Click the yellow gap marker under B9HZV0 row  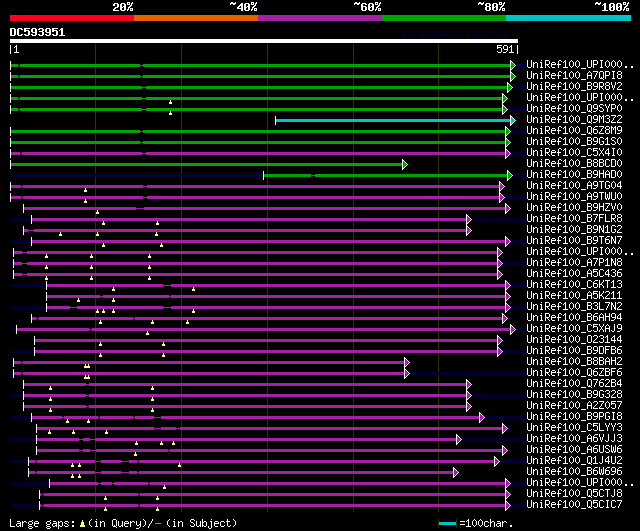[97, 212]
